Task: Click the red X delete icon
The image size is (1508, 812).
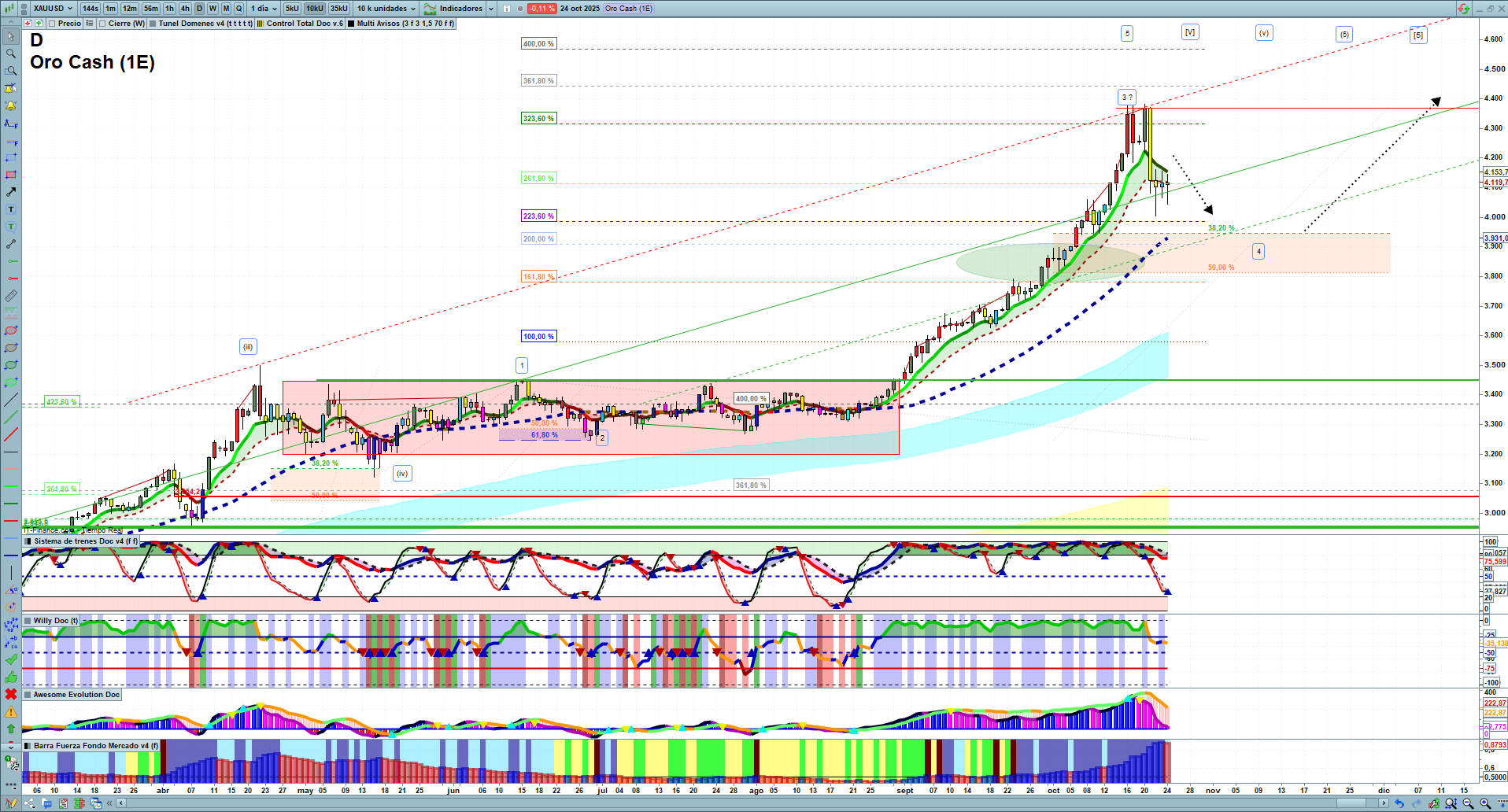Action: coord(11,694)
